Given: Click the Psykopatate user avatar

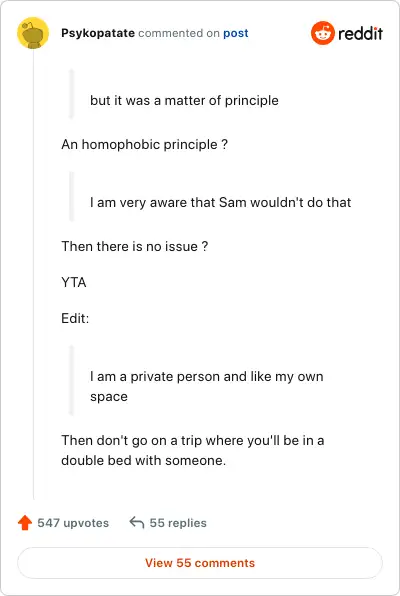Looking at the screenshot, I should click(33, 33).
